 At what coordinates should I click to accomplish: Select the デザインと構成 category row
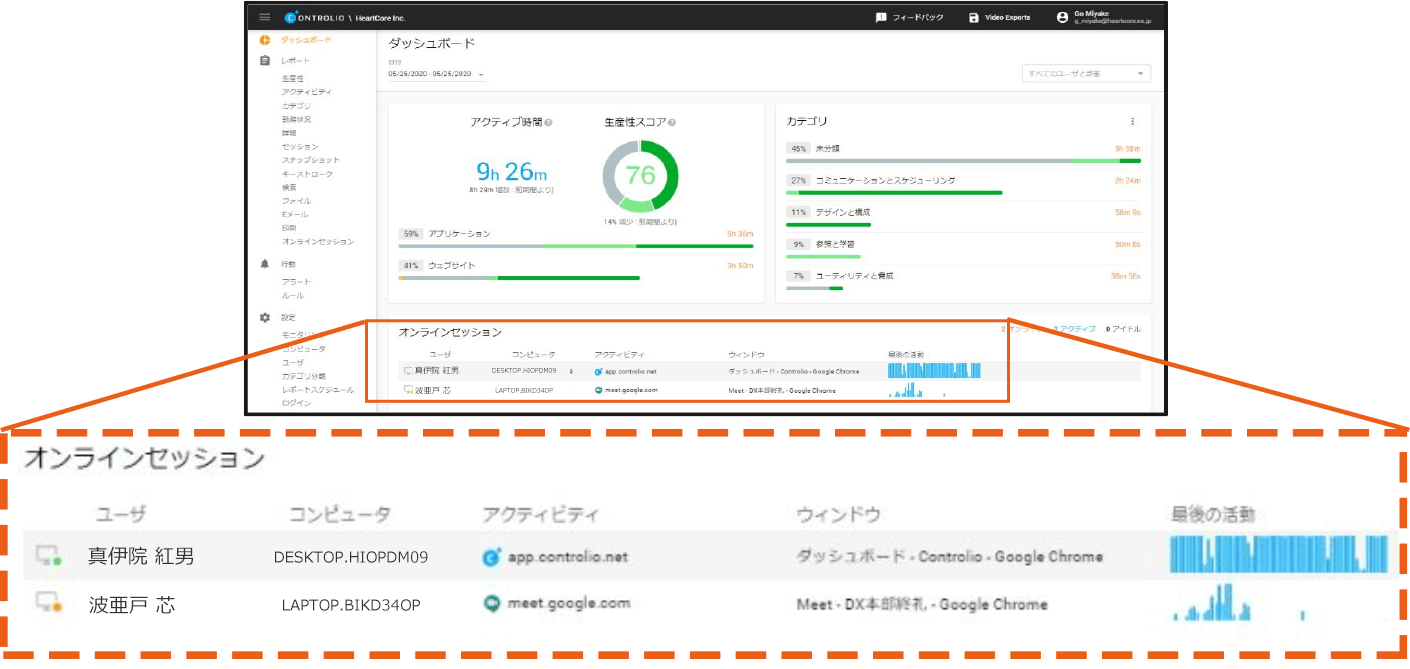964,216
